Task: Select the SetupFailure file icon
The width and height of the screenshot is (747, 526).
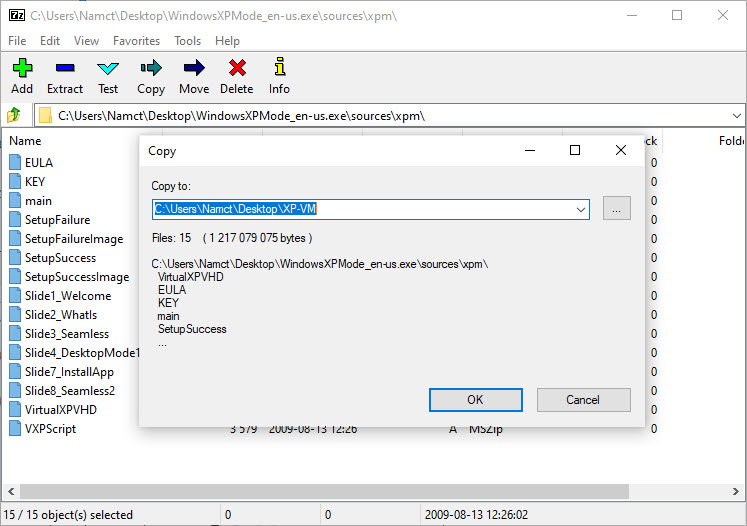Action: [x=15, y=220]
